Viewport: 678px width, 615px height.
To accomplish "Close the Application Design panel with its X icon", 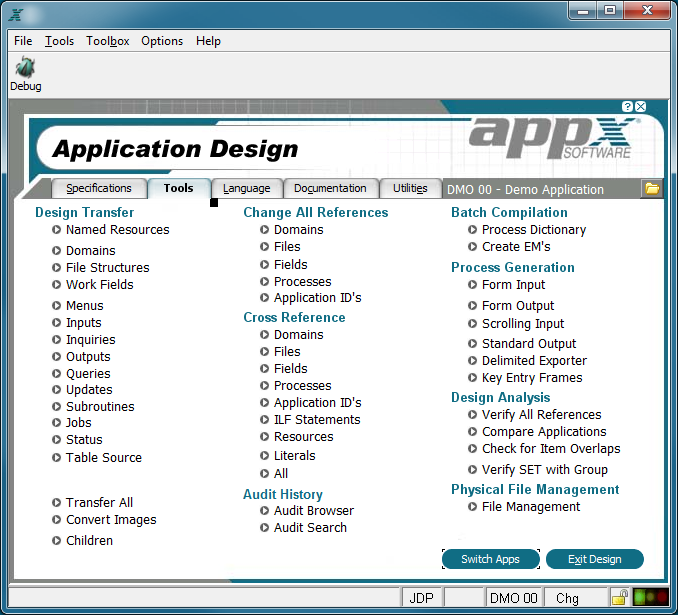I will [x=641, y=106].
